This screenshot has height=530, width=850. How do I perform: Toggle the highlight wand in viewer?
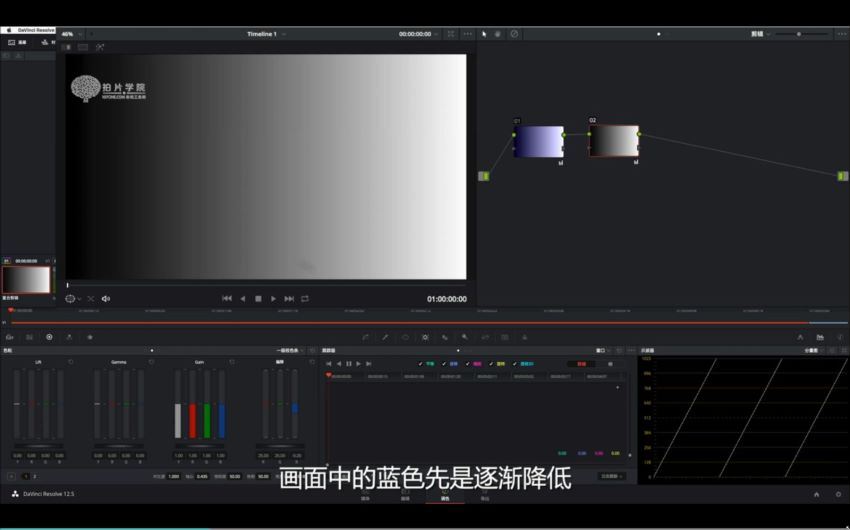tap(100, 47)
